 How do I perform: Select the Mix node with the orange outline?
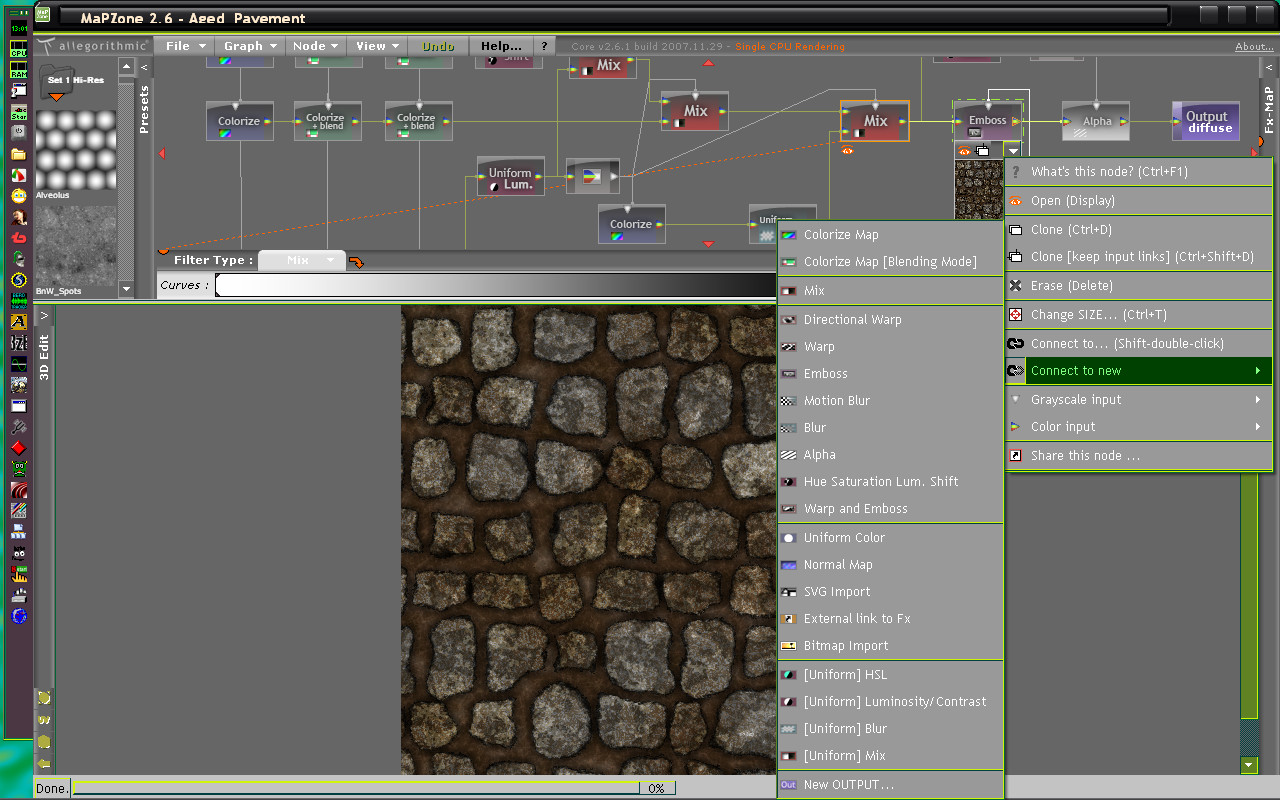pos(875,121)
